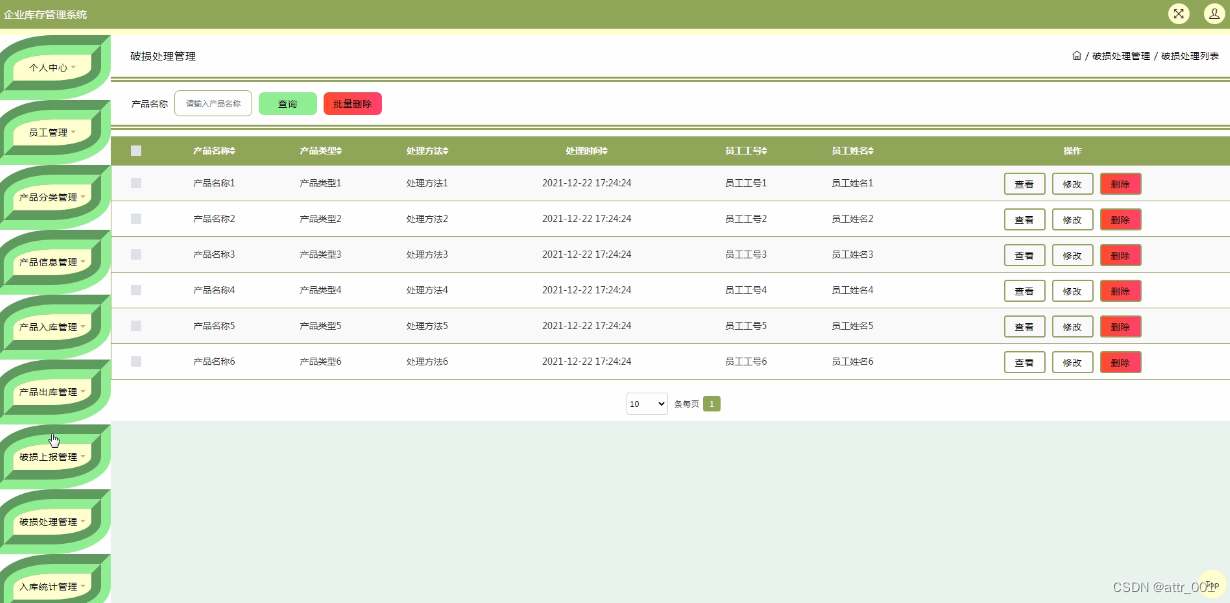Image resolution: width=1230 pixels, height=603 pixels.
Task: Sort the table by 产品名称 column arrows
Action: point(233,151)
